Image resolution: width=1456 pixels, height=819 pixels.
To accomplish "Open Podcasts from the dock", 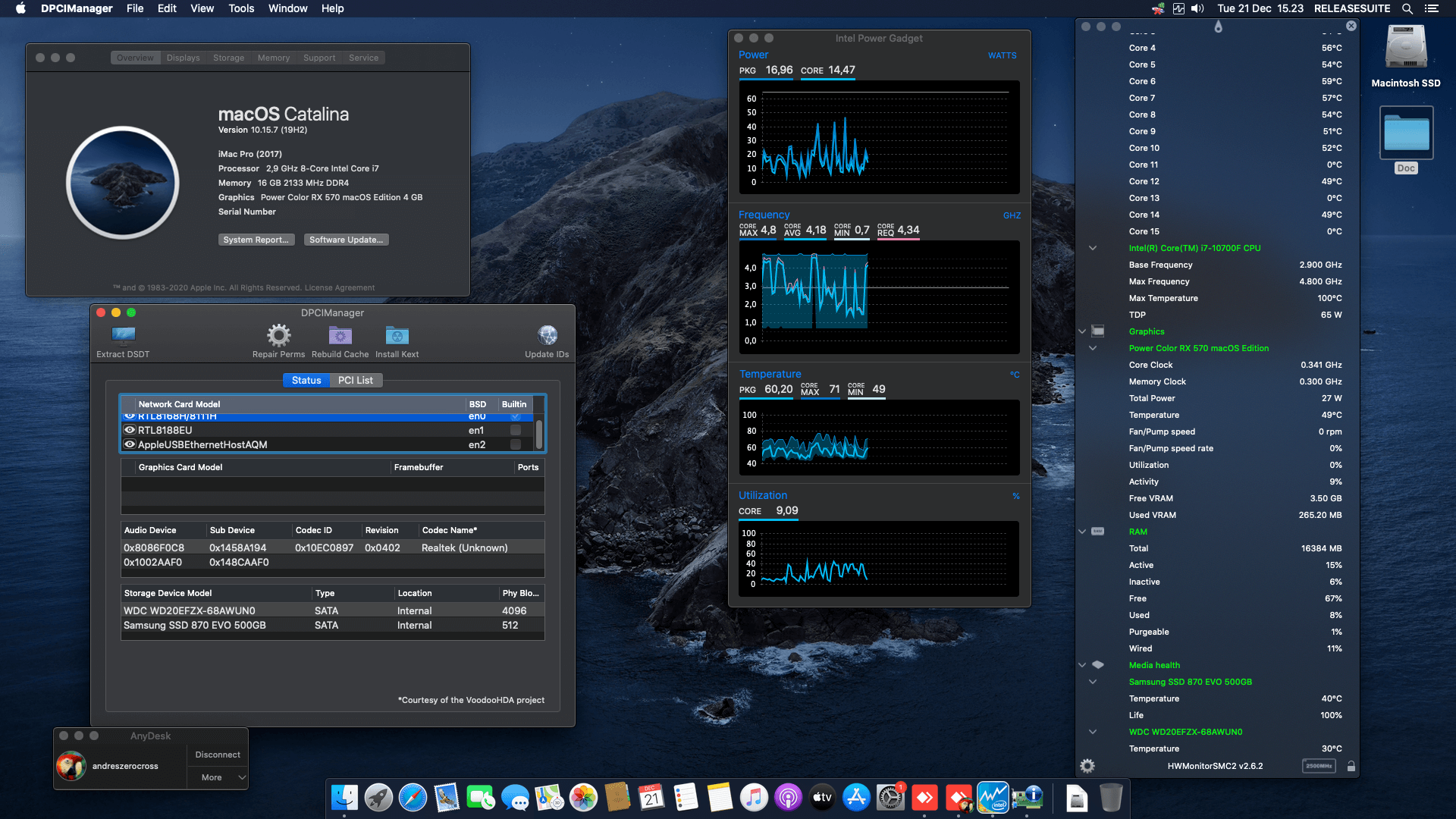I will [788, 798].
